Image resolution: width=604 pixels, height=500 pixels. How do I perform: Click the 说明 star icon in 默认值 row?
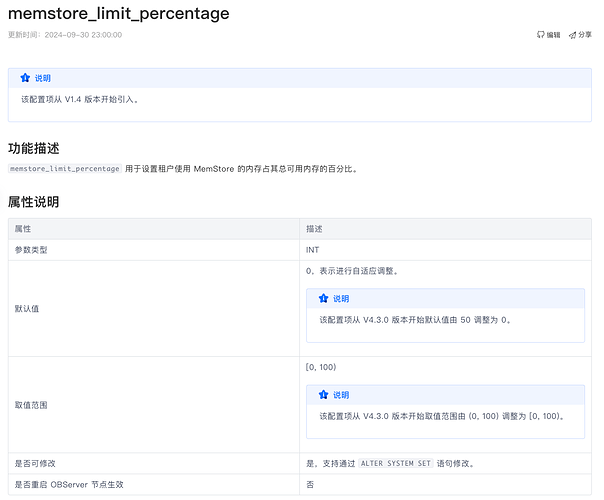tap(324, 298)
